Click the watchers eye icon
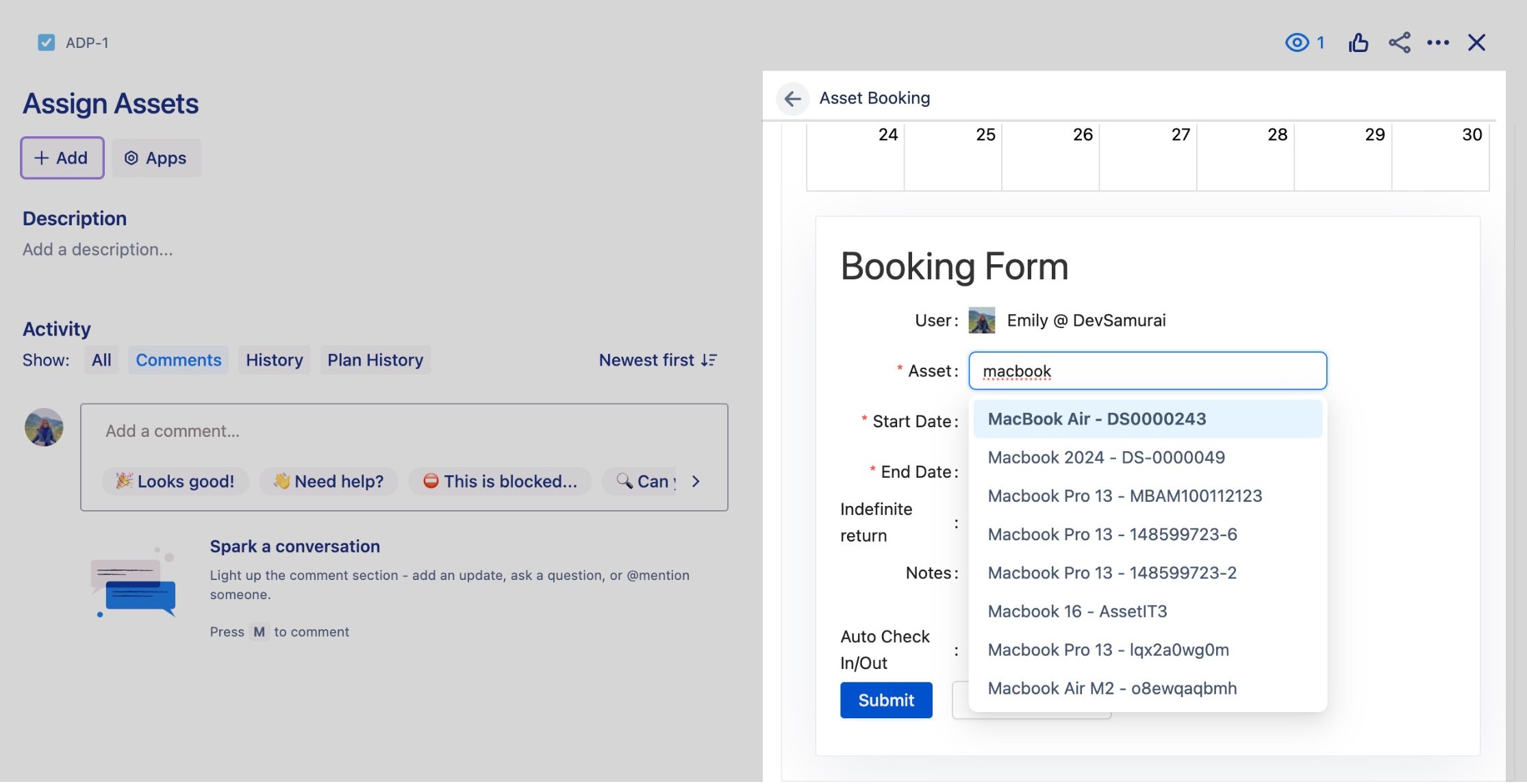This screenshot has height=784, width=1527. pos(1296,42)
